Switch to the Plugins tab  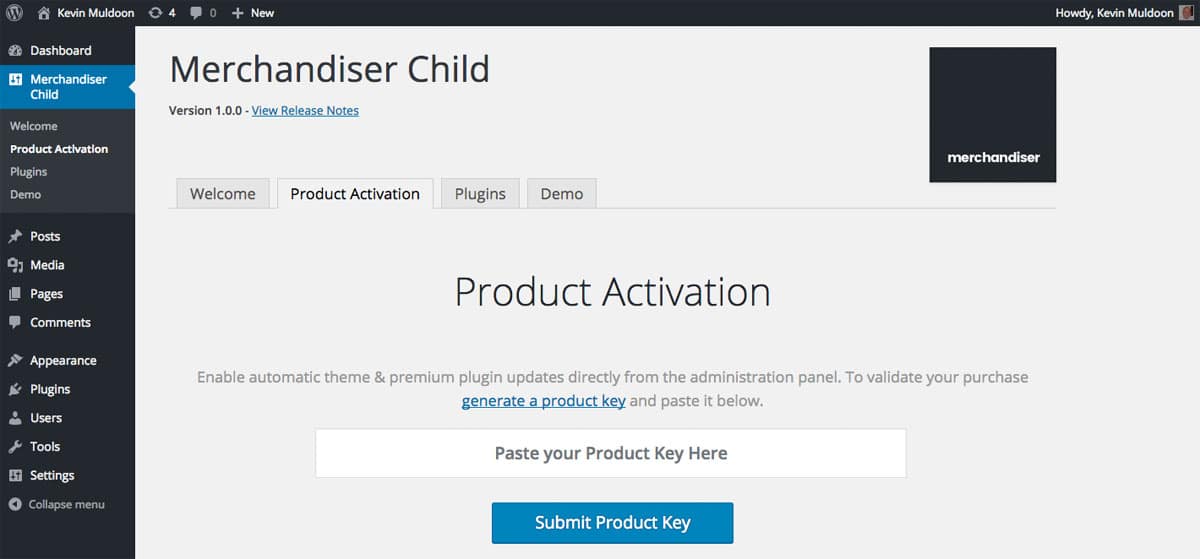(x=480, y=194)
